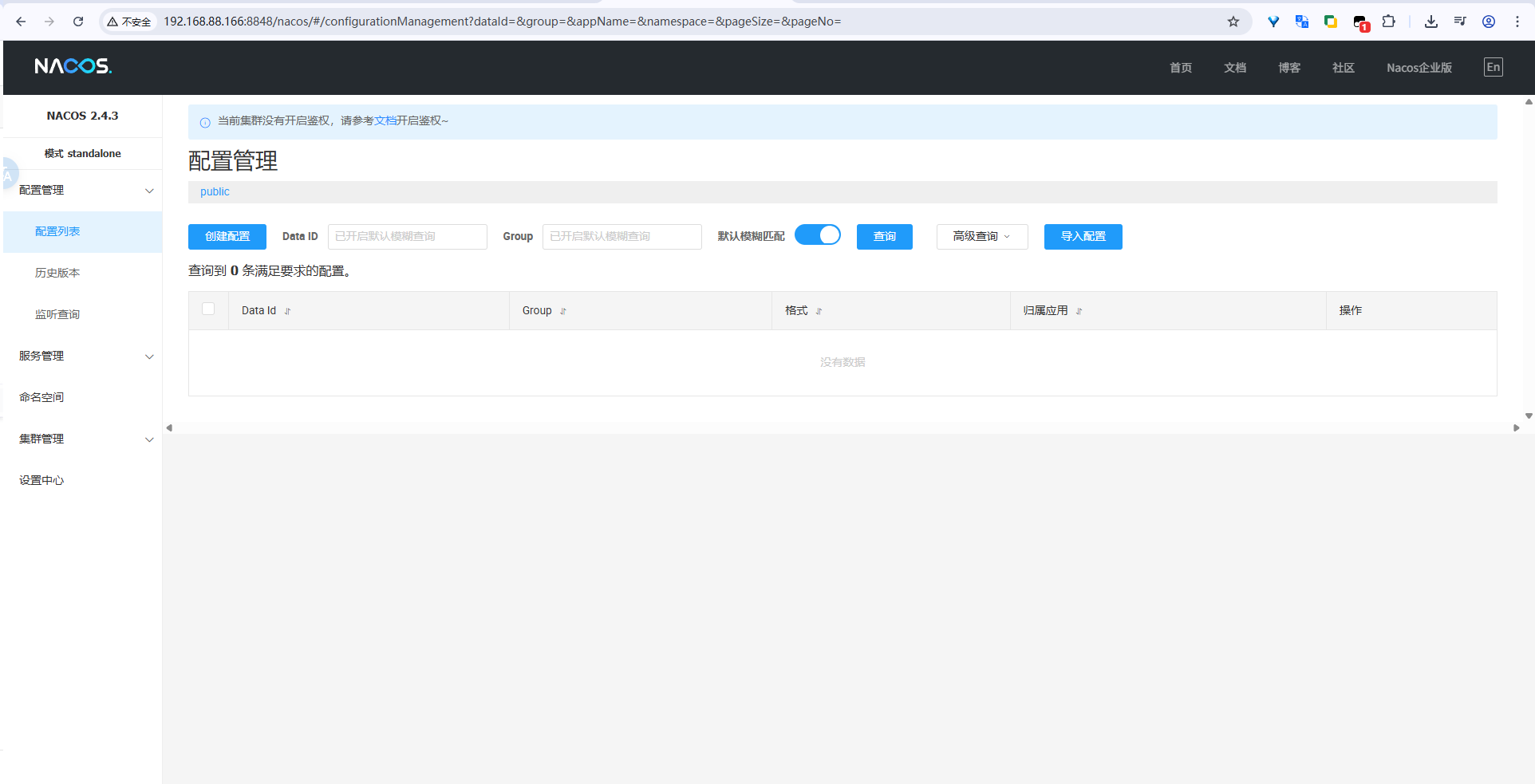Screen dimensions: 1535x784
Task: Collapse the 配置管理 sidebar menu
Action: coord(149,191)
